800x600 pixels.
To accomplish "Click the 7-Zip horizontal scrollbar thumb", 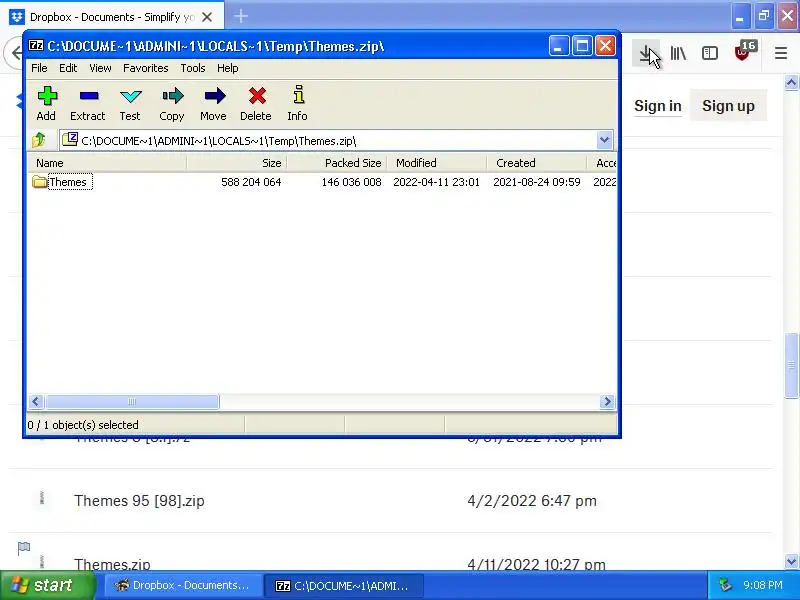I will 132,402.
